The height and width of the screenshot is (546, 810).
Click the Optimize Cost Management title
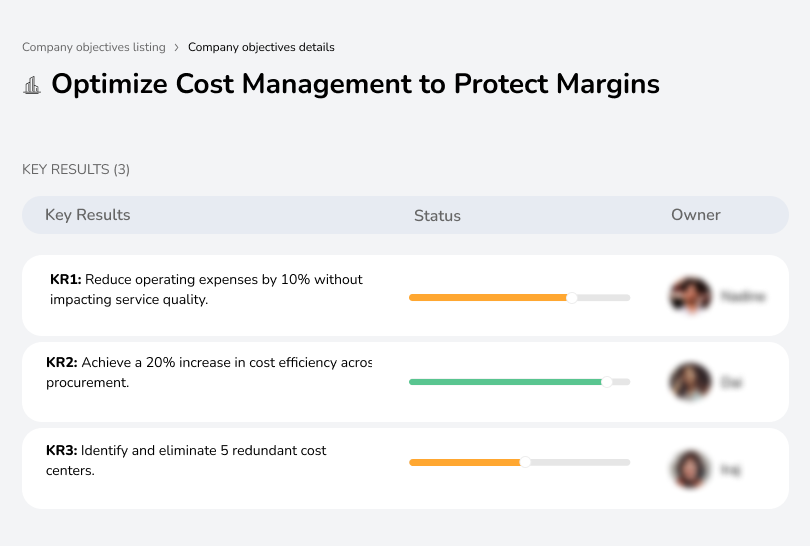pyautogui.click(x=355, y=84)
